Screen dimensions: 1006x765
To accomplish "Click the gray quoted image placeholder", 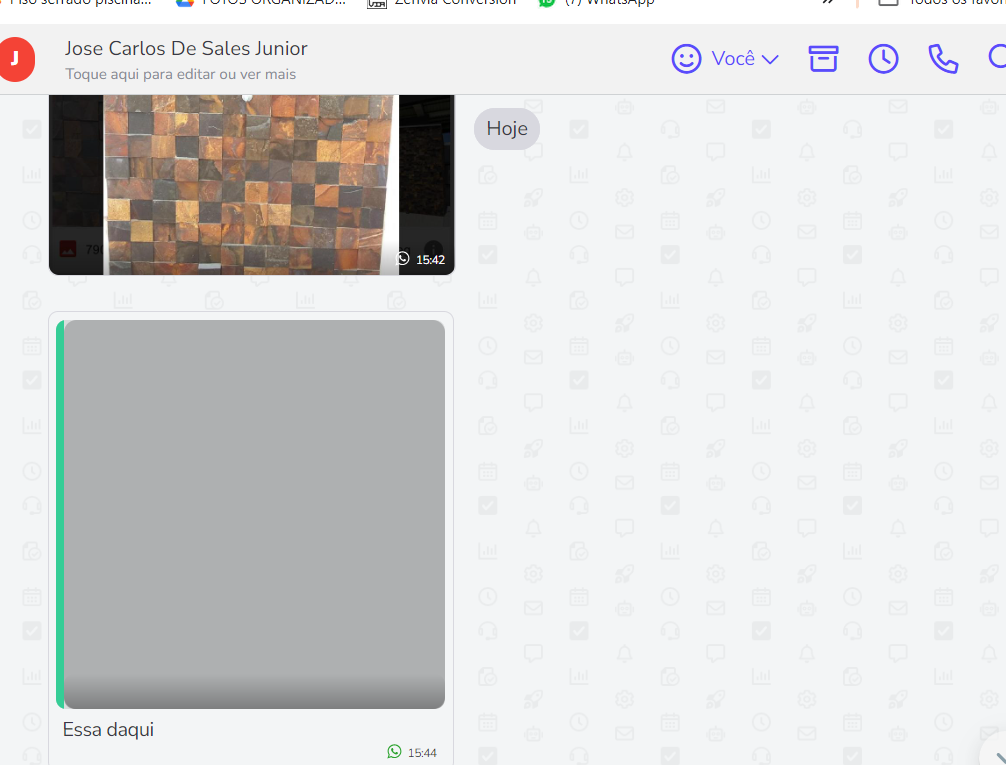I will pyautogui.click(x=254, y=514).
